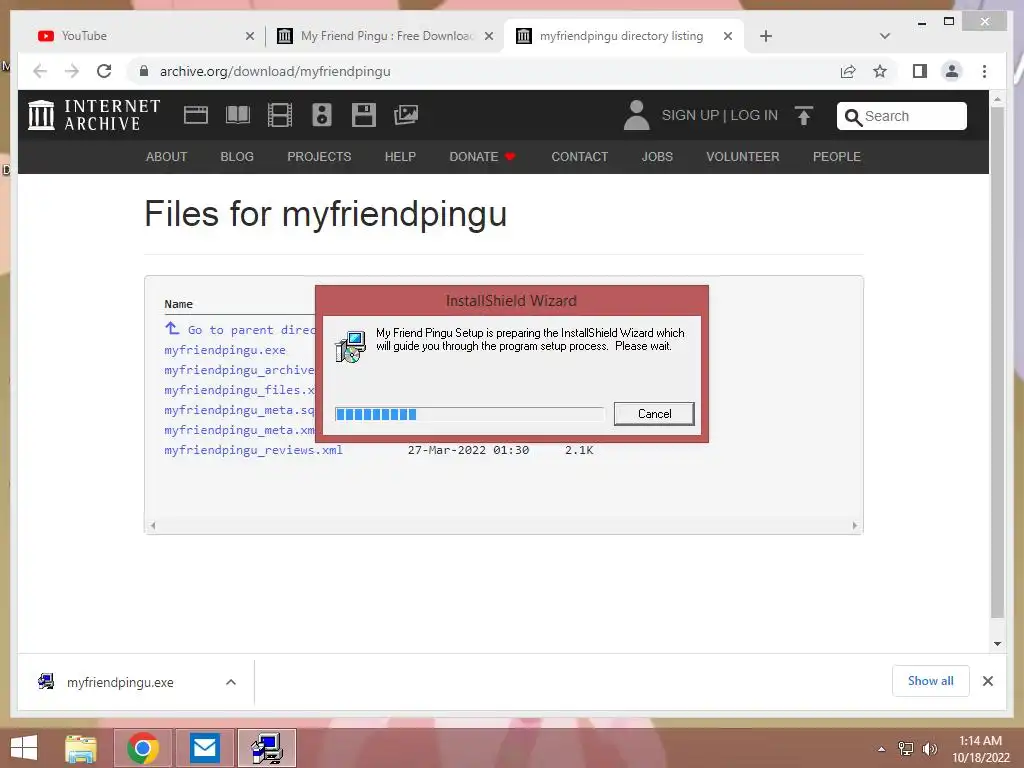Screen dimensions: 1024x768
Task: Open the PEOPLE menu item
Action: [837, 157]
